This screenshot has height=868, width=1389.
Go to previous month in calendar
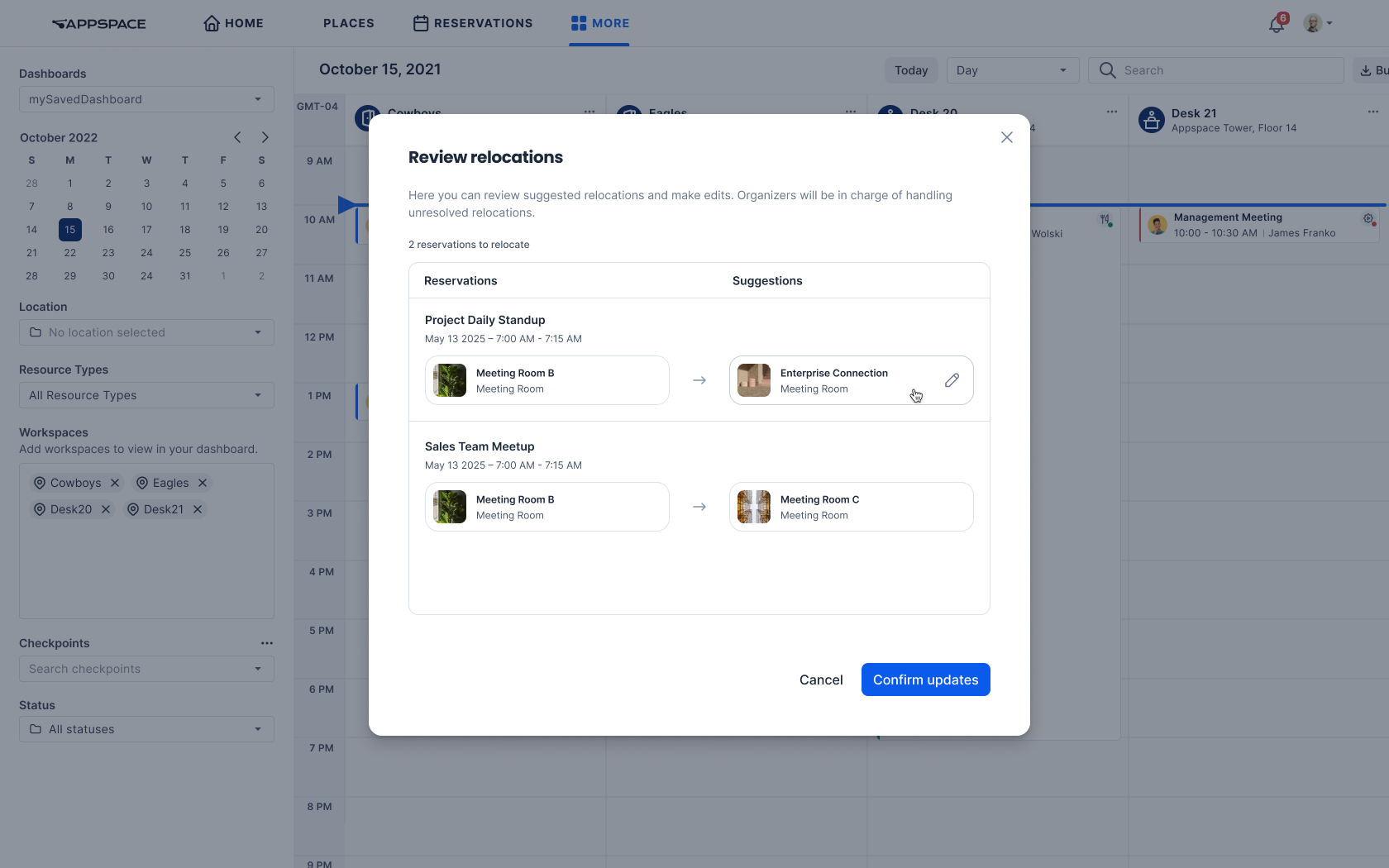tap(237, 137)
